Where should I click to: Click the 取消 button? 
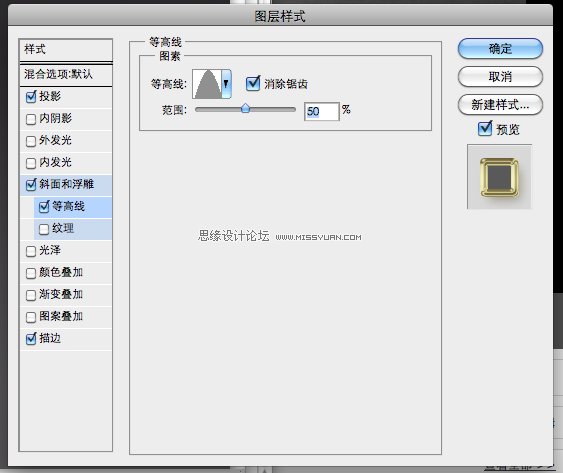click(500, 76)
